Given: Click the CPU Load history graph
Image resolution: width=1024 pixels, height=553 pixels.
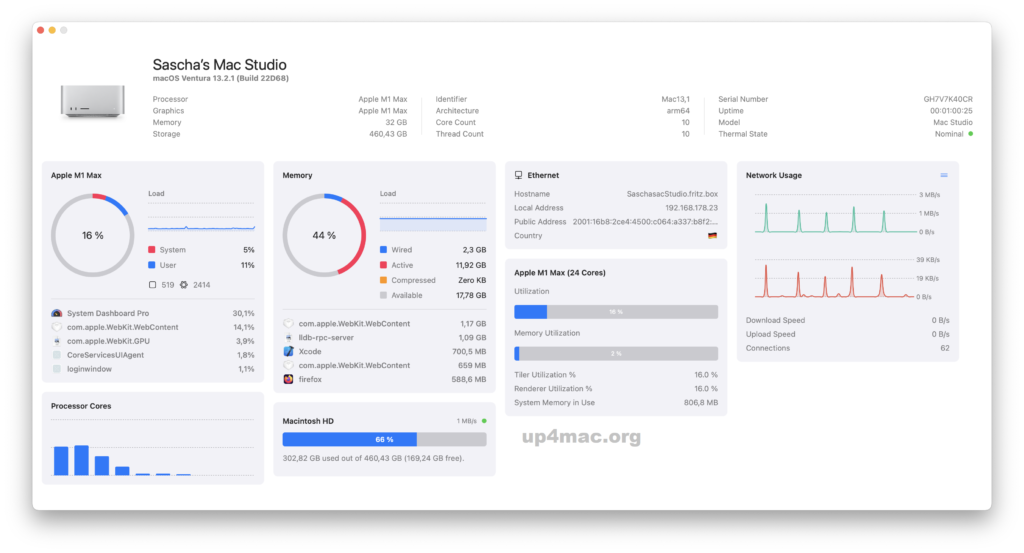Looking at the screenshot, I should [x=201, y=218].
